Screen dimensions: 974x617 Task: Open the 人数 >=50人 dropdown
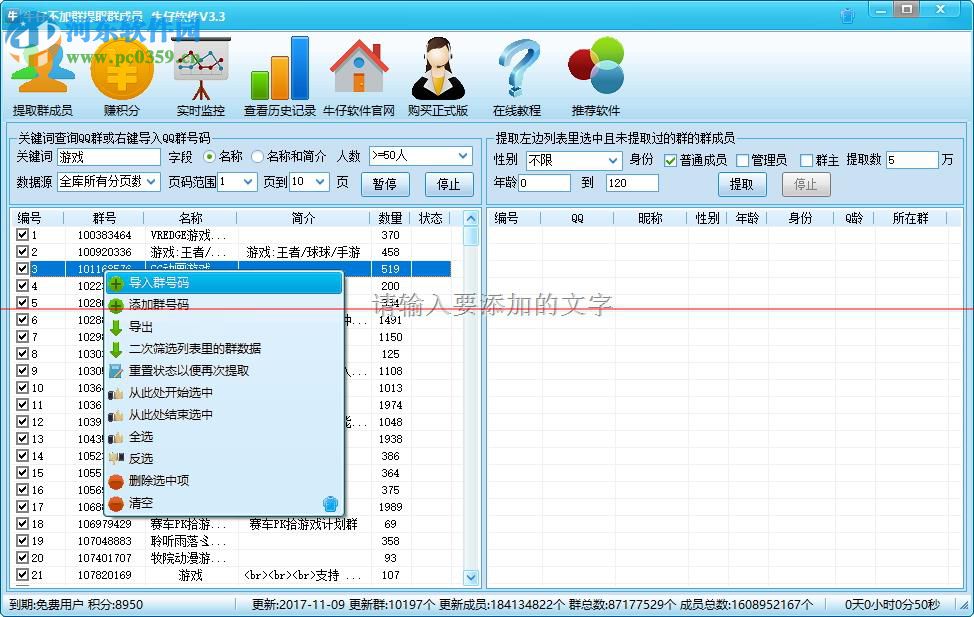pos(420,158)
